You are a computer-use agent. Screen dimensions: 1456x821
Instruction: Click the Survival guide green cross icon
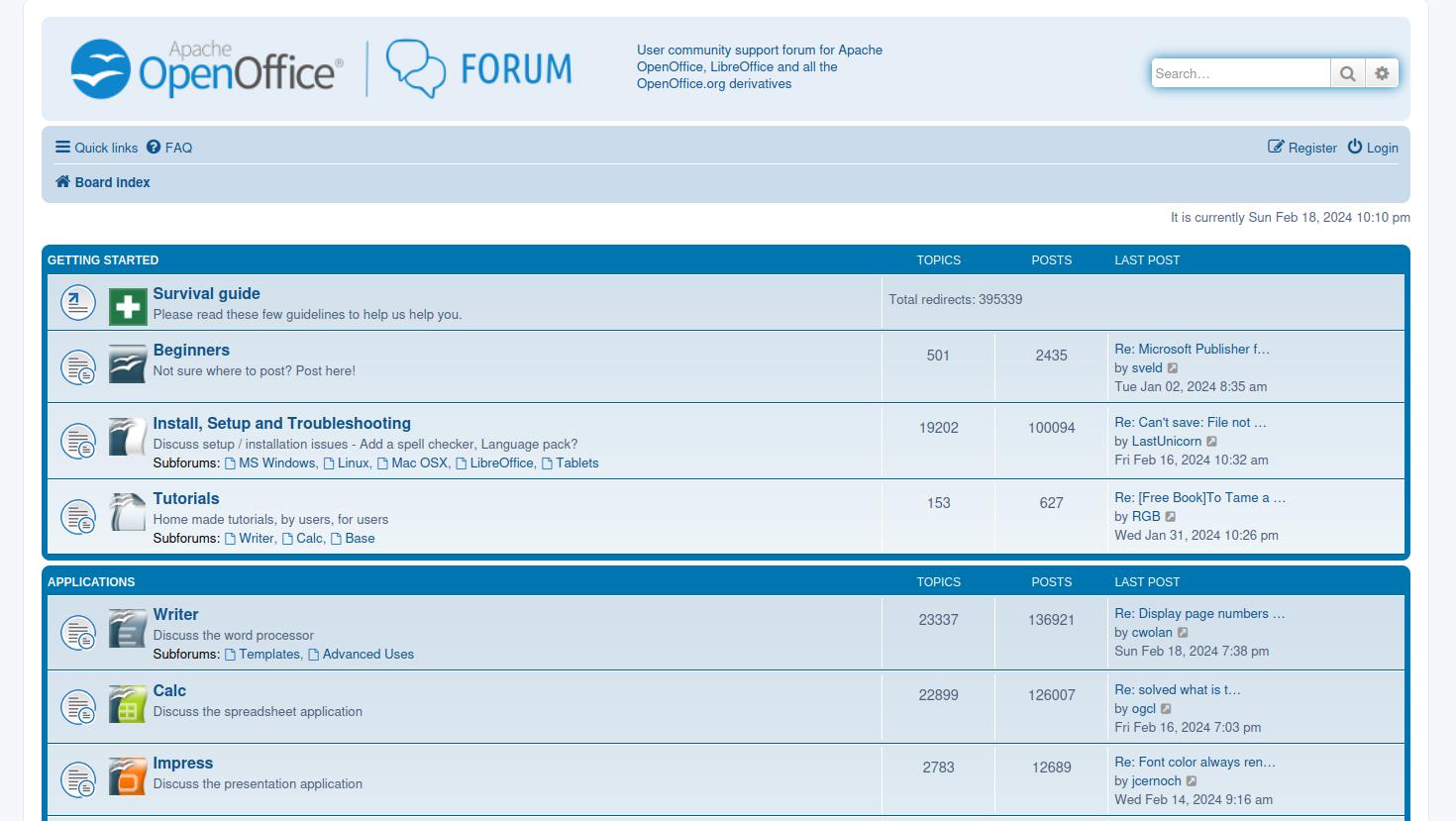click(x=128, y=307)
